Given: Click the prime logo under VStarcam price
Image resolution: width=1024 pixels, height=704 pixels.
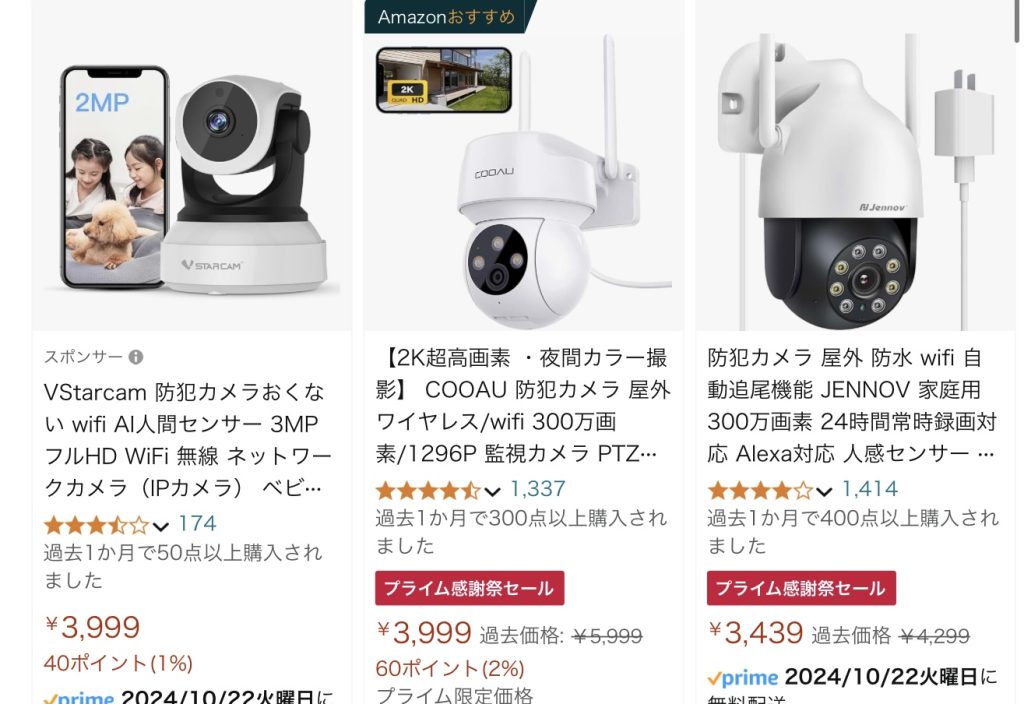Looking at the screenshot, I should click(x=79, y=699).
